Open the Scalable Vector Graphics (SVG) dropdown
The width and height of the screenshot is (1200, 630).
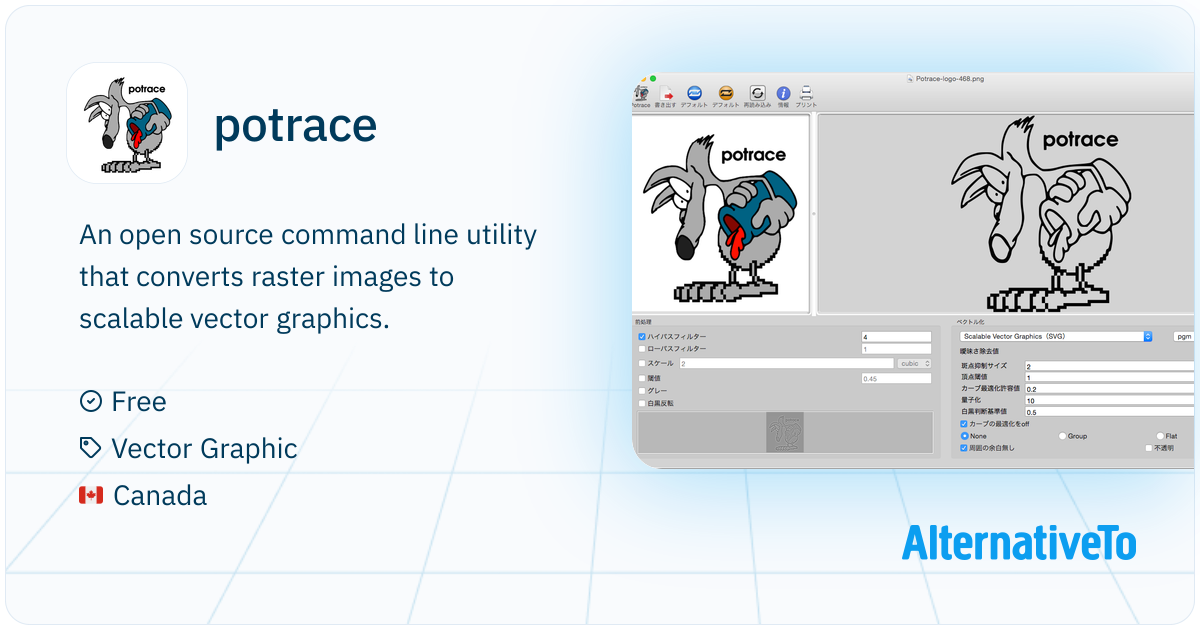(x=1056, y=337)
